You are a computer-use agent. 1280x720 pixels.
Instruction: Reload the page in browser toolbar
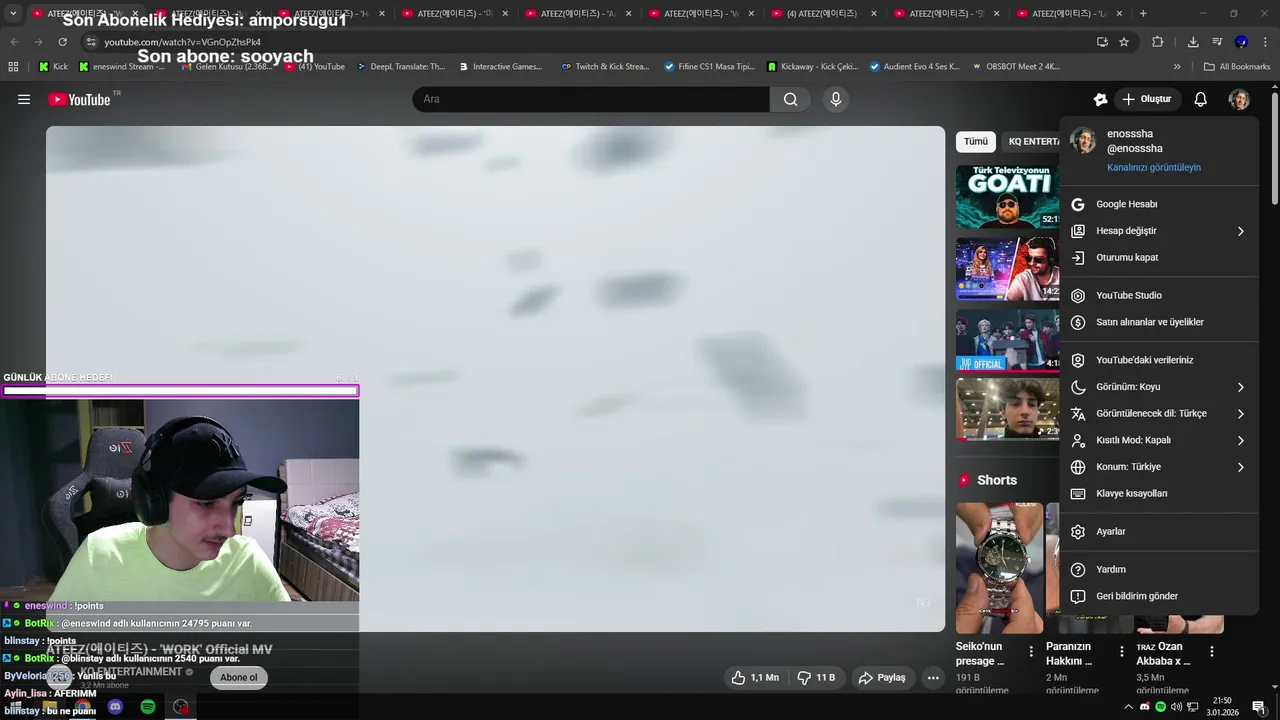tap(62, 42)
